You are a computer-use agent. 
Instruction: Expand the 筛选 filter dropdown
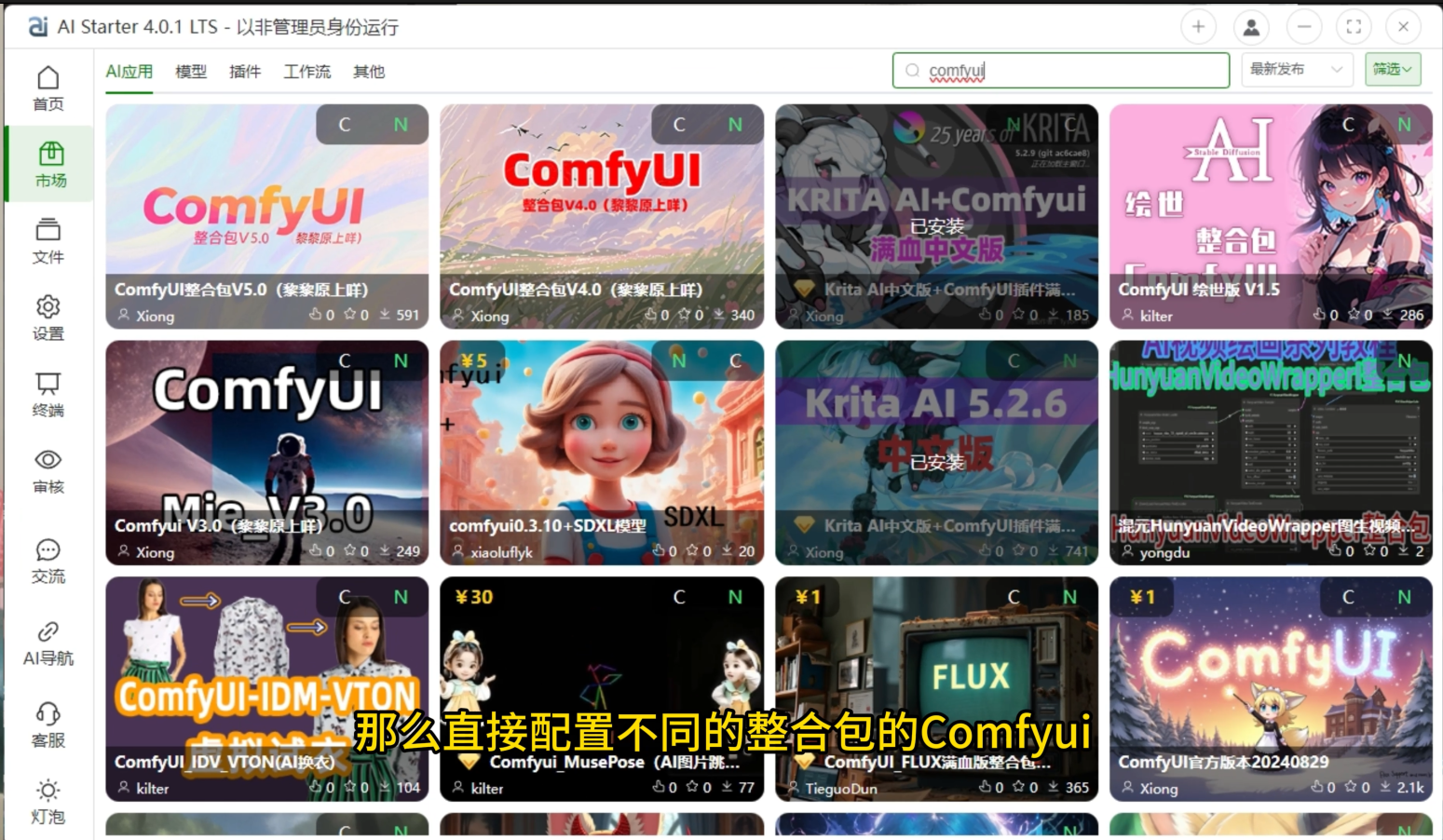(x=1393, y=70)
